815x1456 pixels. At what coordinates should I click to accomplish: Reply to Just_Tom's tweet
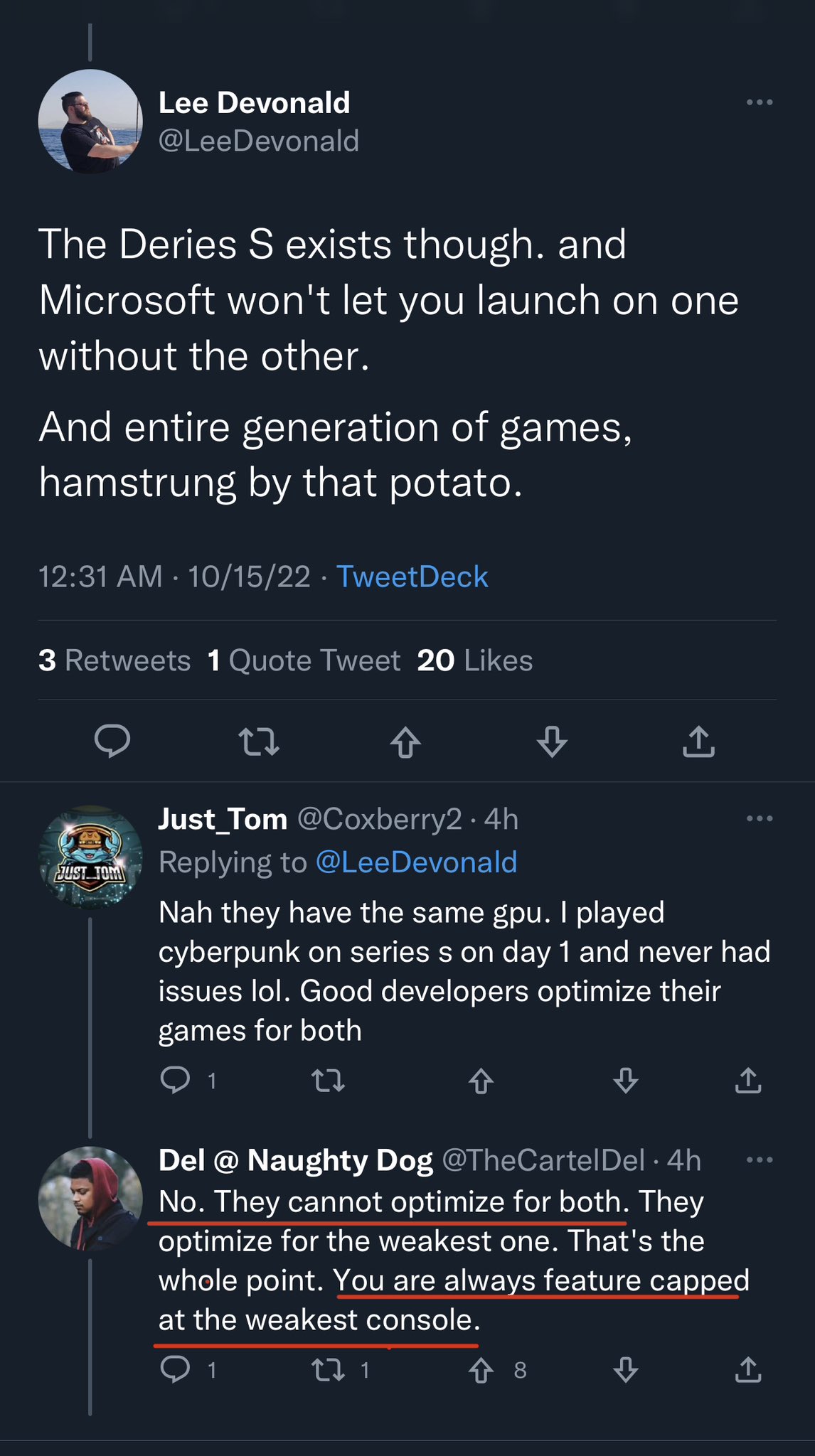point(176,1081)
